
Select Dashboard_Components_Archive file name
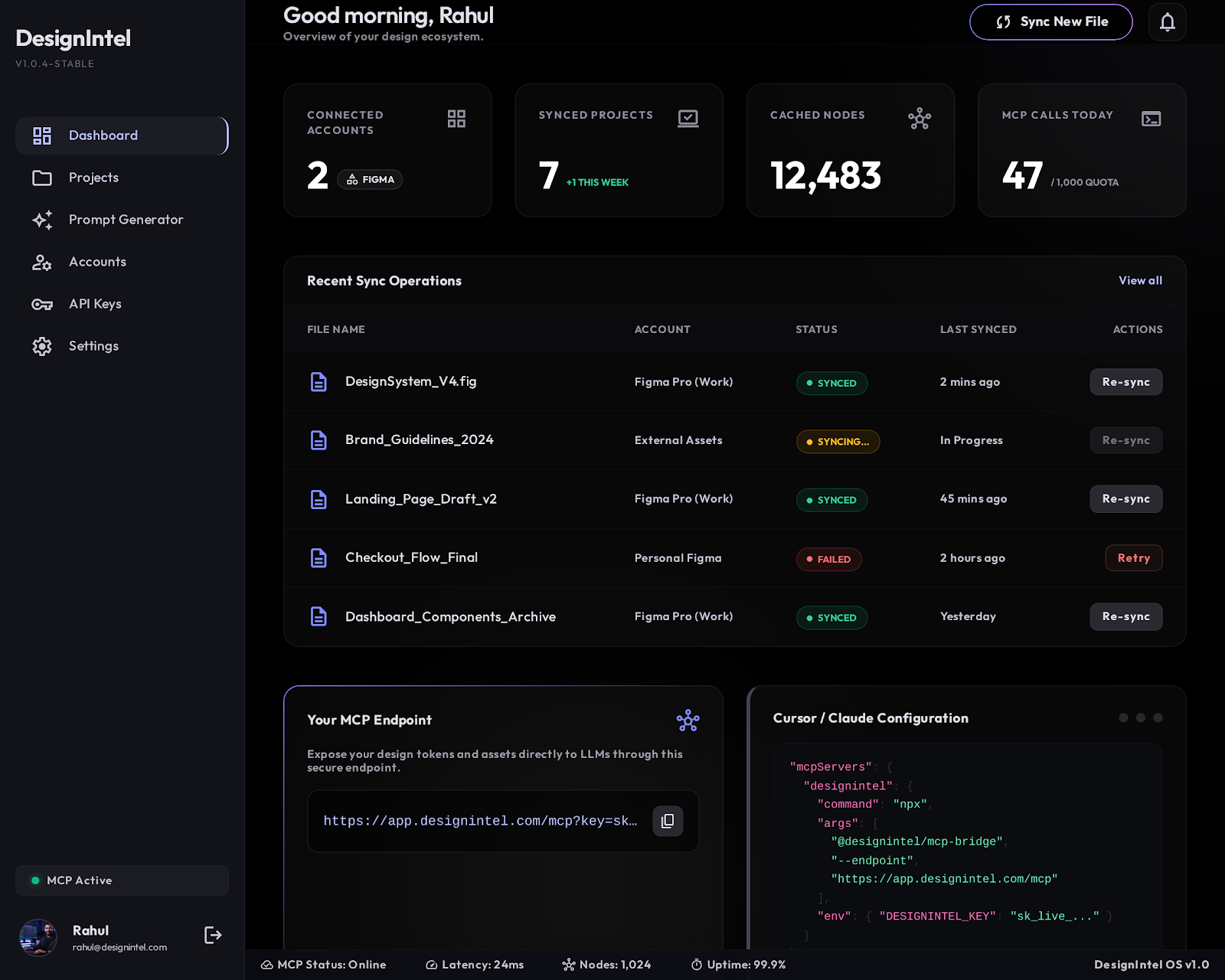[450, 616]
